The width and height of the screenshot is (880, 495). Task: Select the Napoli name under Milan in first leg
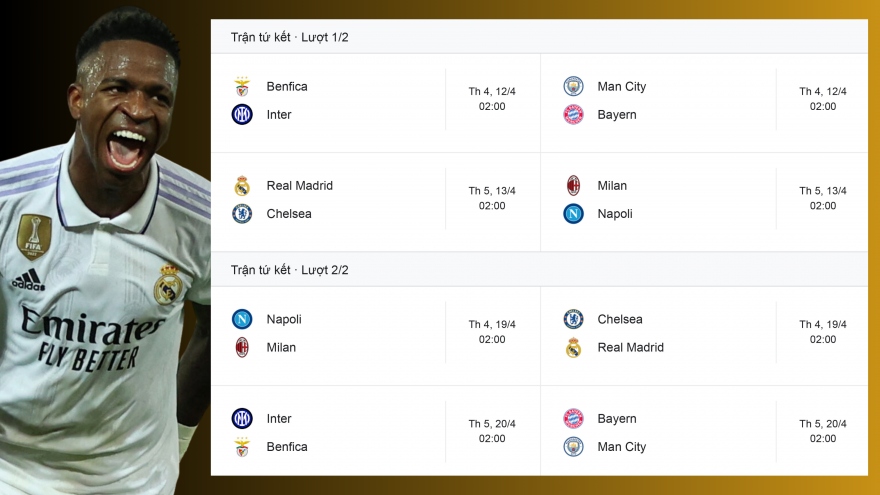coord(615,214)
